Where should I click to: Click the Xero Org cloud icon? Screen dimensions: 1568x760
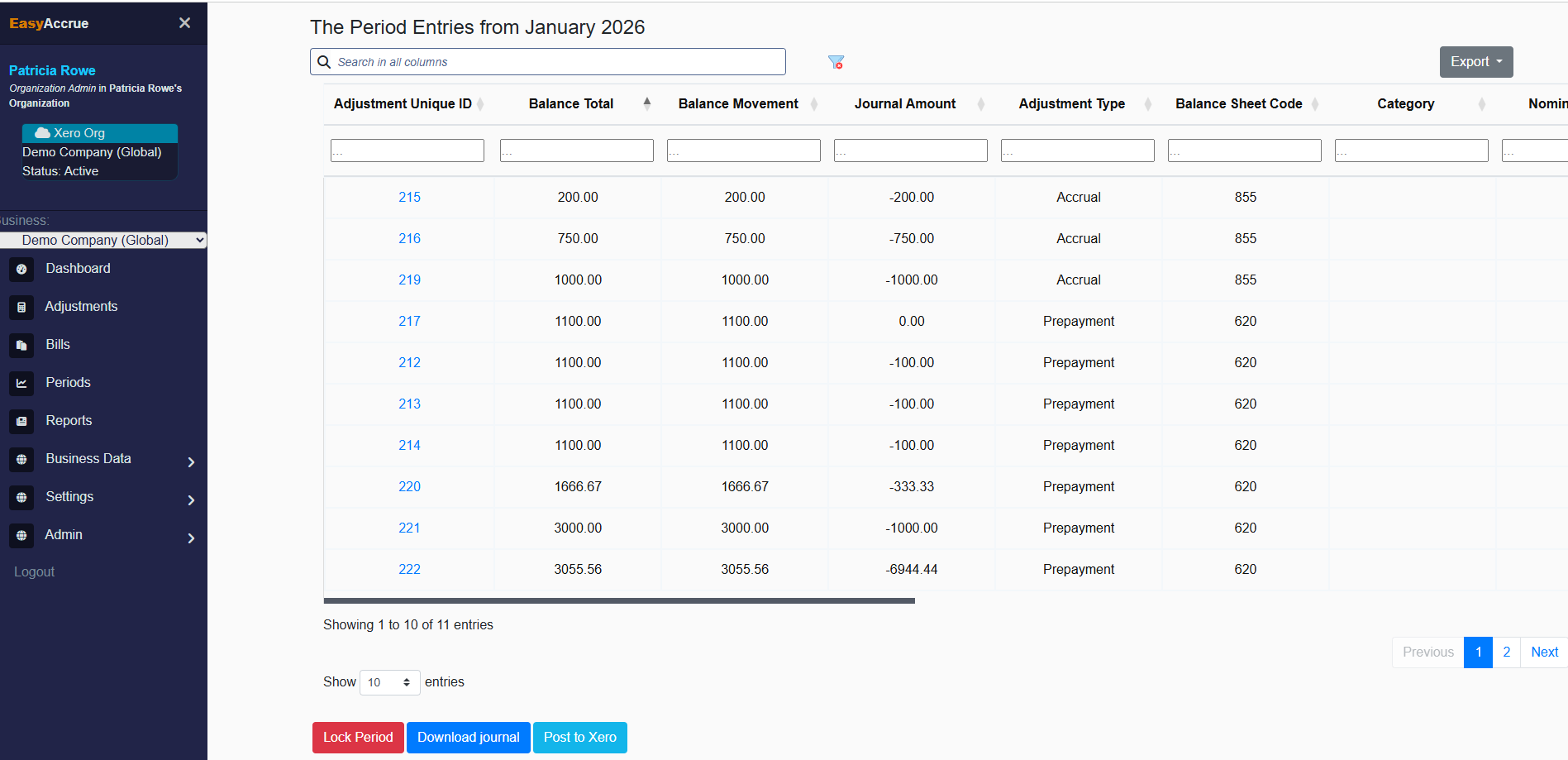coord(42,132)
